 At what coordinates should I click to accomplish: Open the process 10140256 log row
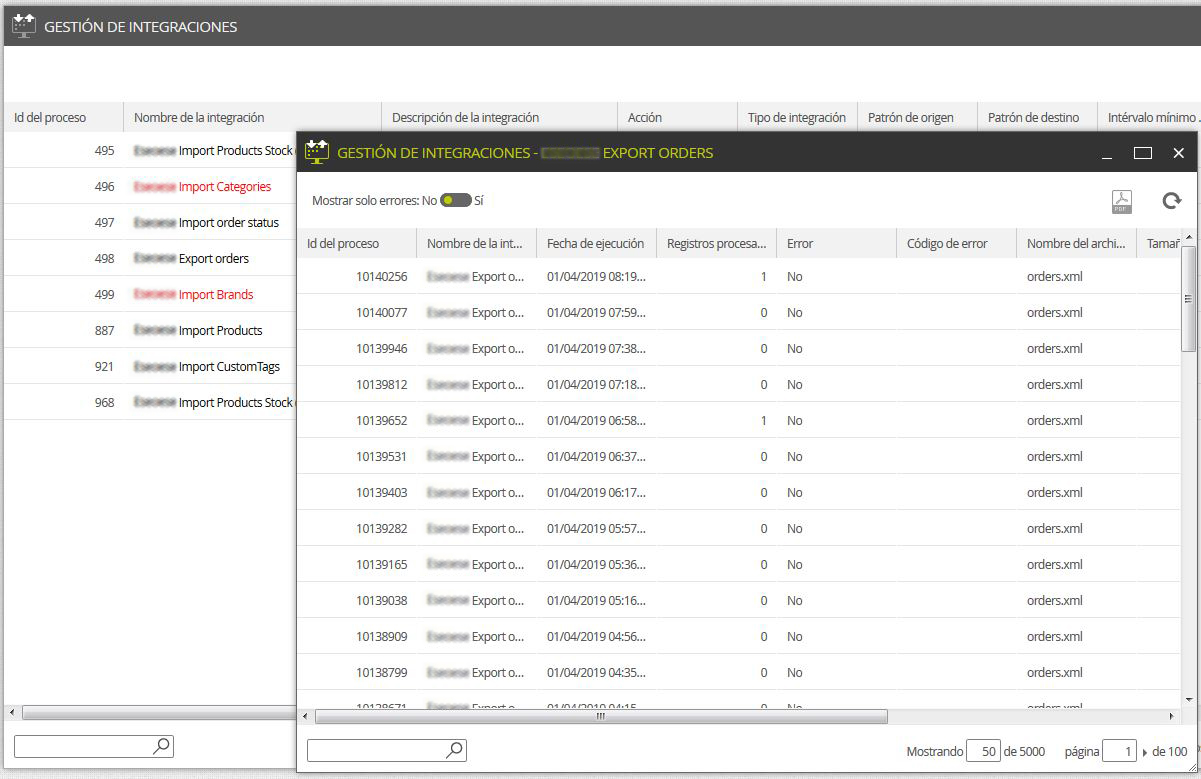coord(738,276)
